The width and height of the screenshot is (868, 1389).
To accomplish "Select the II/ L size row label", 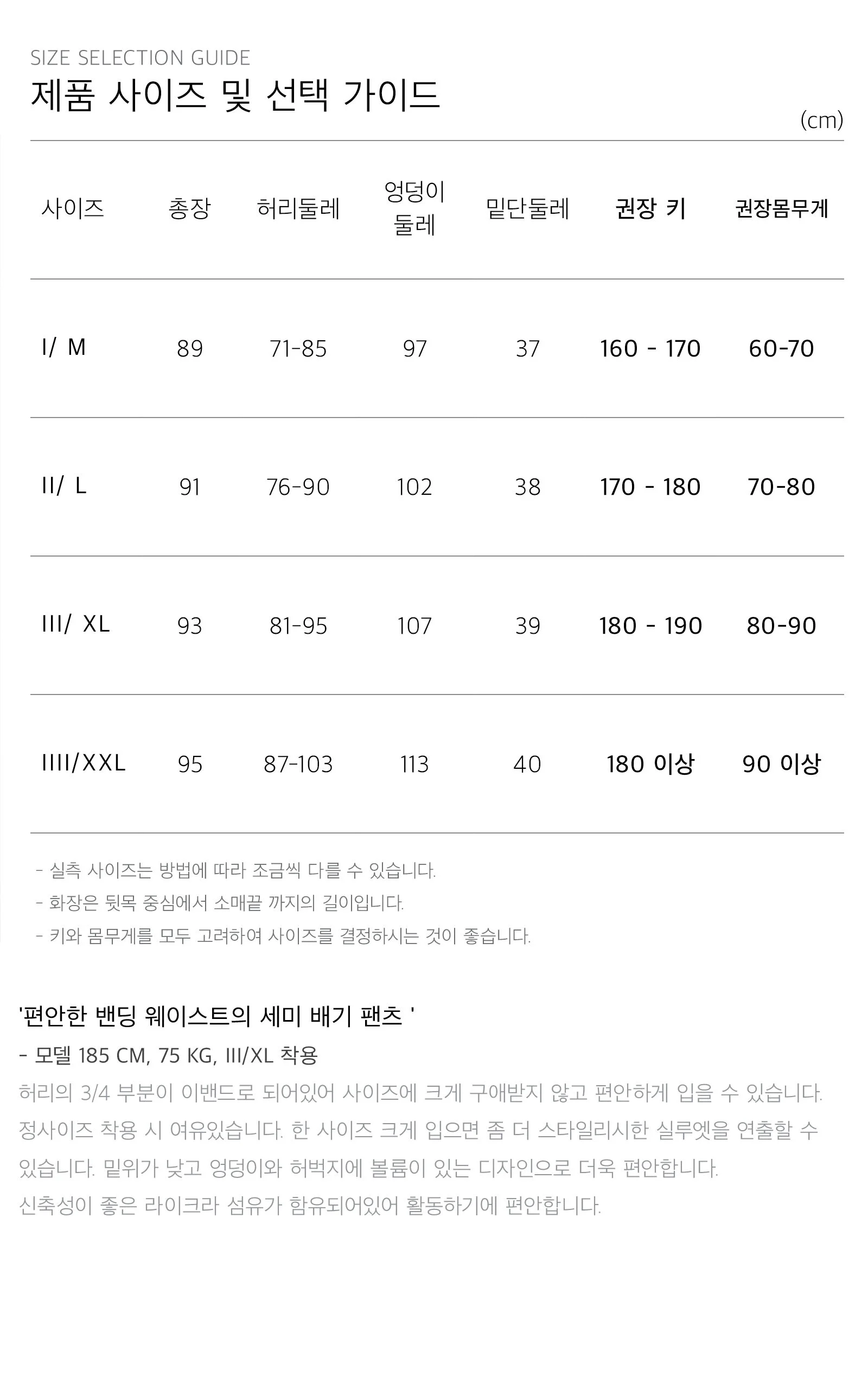I will (63, 486).
